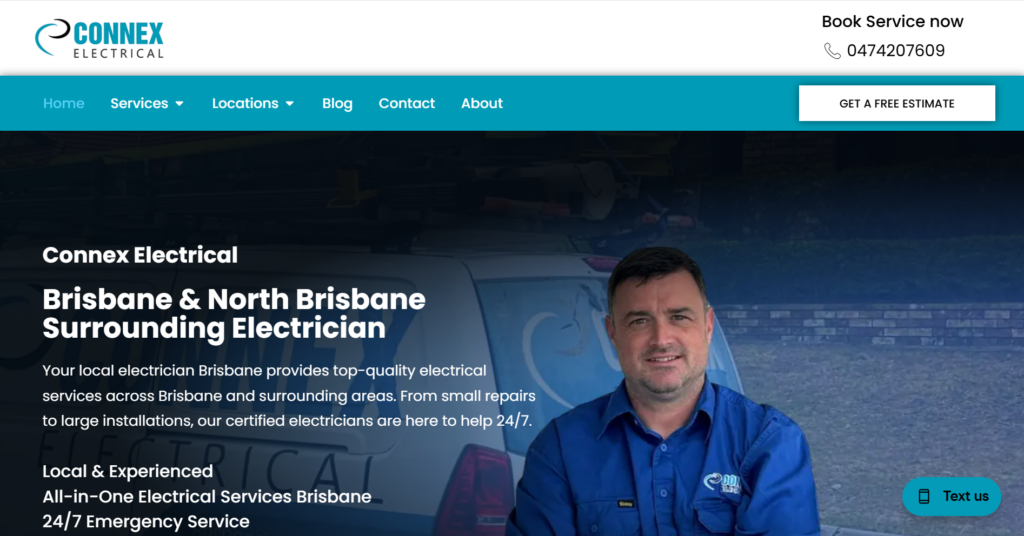
Task: Click Get a Free Estimate button
Action: pos(897,103)
